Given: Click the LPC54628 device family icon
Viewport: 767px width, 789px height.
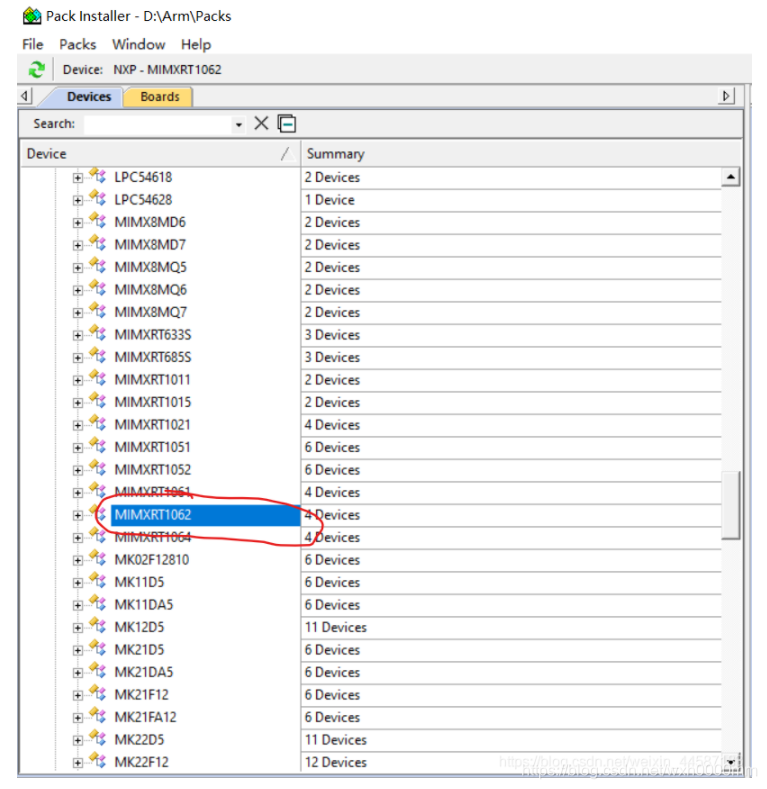Looking at the screenshot, I should pos(98,199).
